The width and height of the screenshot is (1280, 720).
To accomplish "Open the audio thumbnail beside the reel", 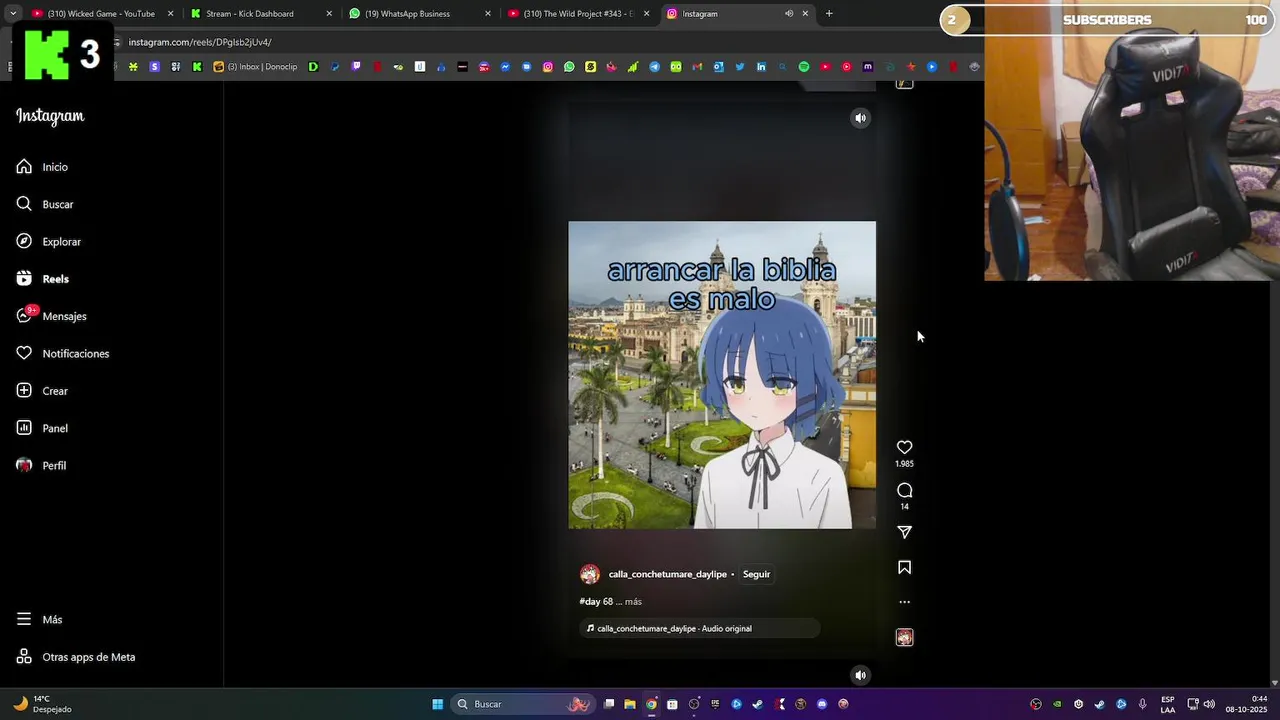I will click(904, 637).
